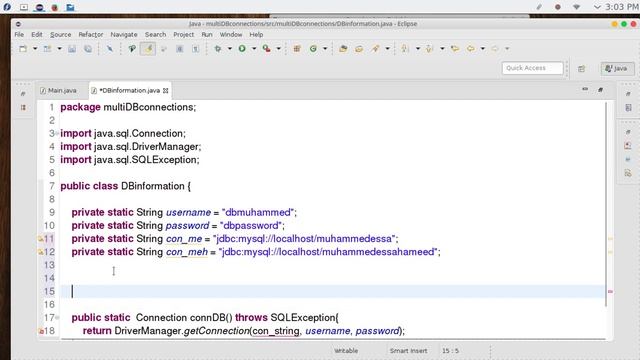Click the Forward navigation arrow icon
640x360 pixels.
(495, 49)
